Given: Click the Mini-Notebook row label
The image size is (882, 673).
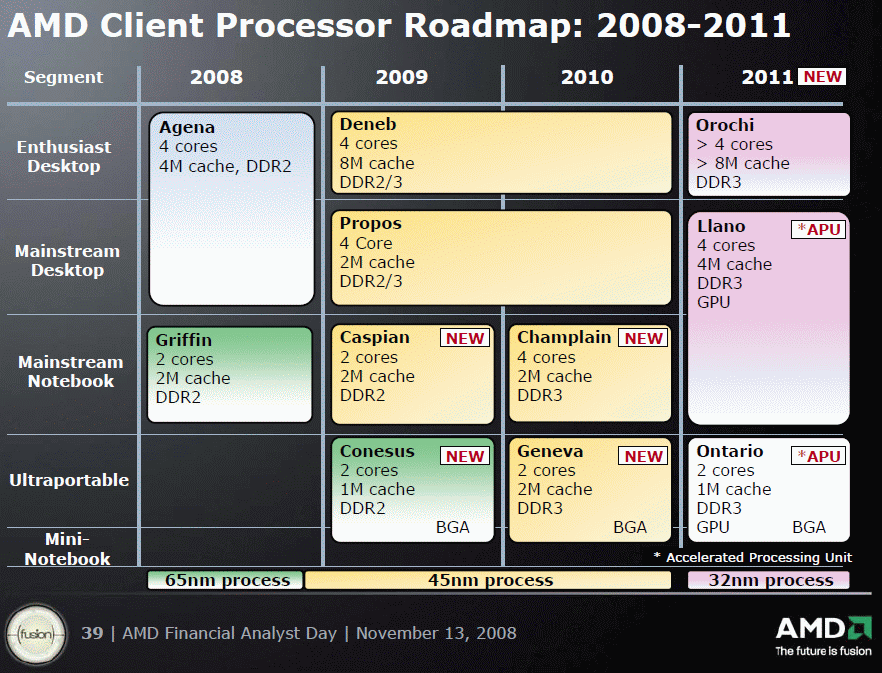Looking at the screenshot, I should pyautogui.click(x=67, y=549).
